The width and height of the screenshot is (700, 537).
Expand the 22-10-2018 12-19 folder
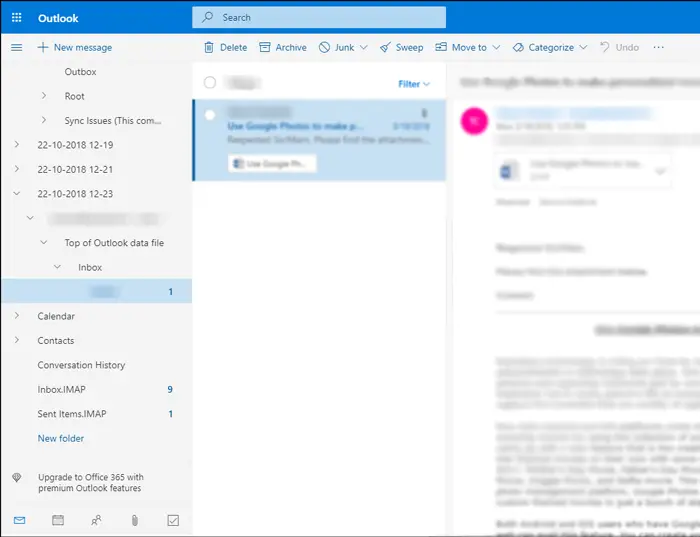16,145
